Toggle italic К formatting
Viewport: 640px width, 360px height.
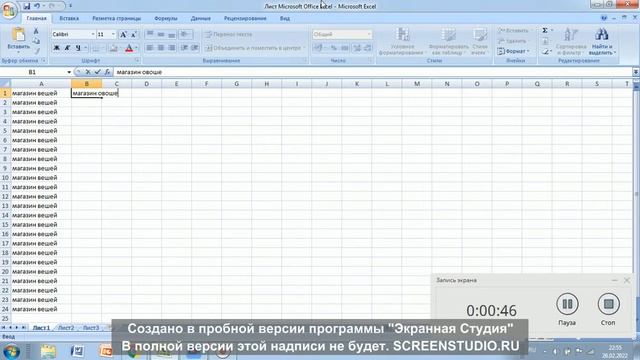pos(67,48)
